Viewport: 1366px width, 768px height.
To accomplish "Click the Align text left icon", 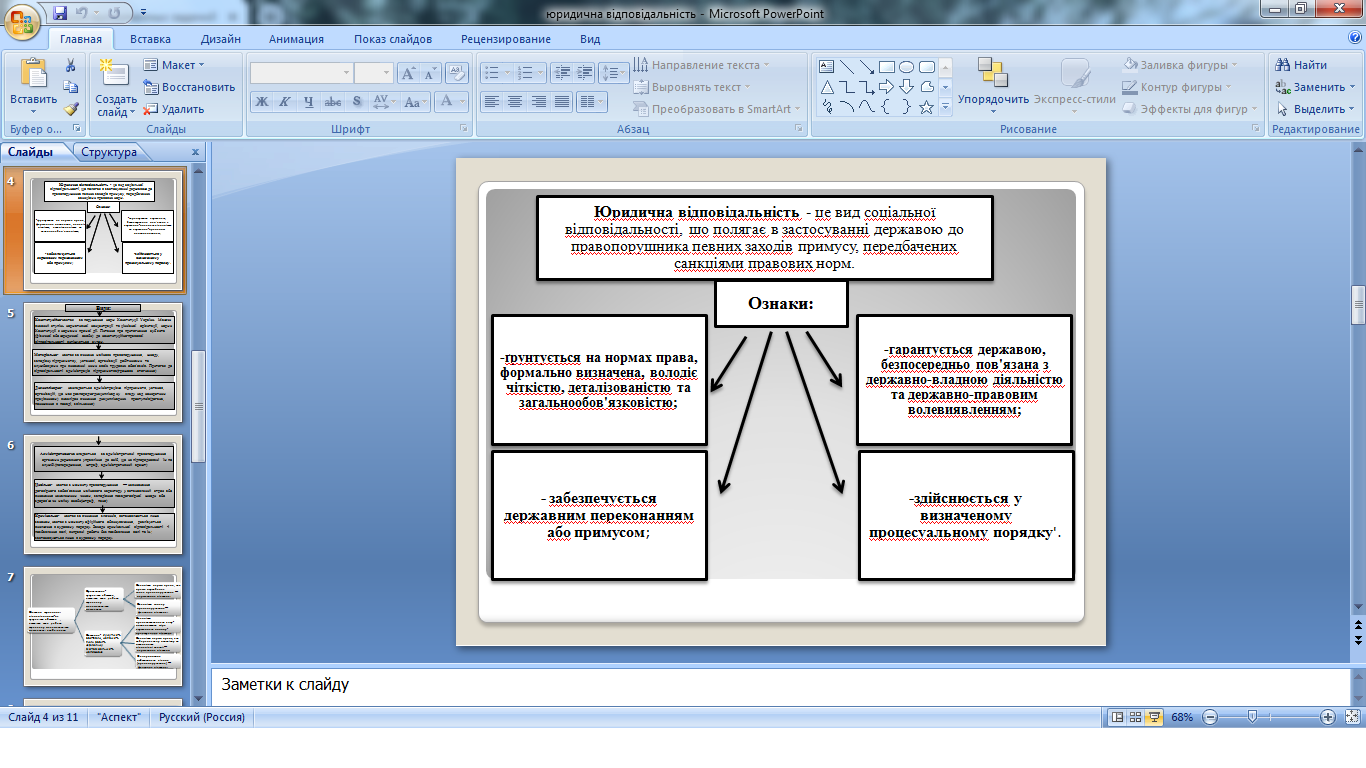I will 491,101.
